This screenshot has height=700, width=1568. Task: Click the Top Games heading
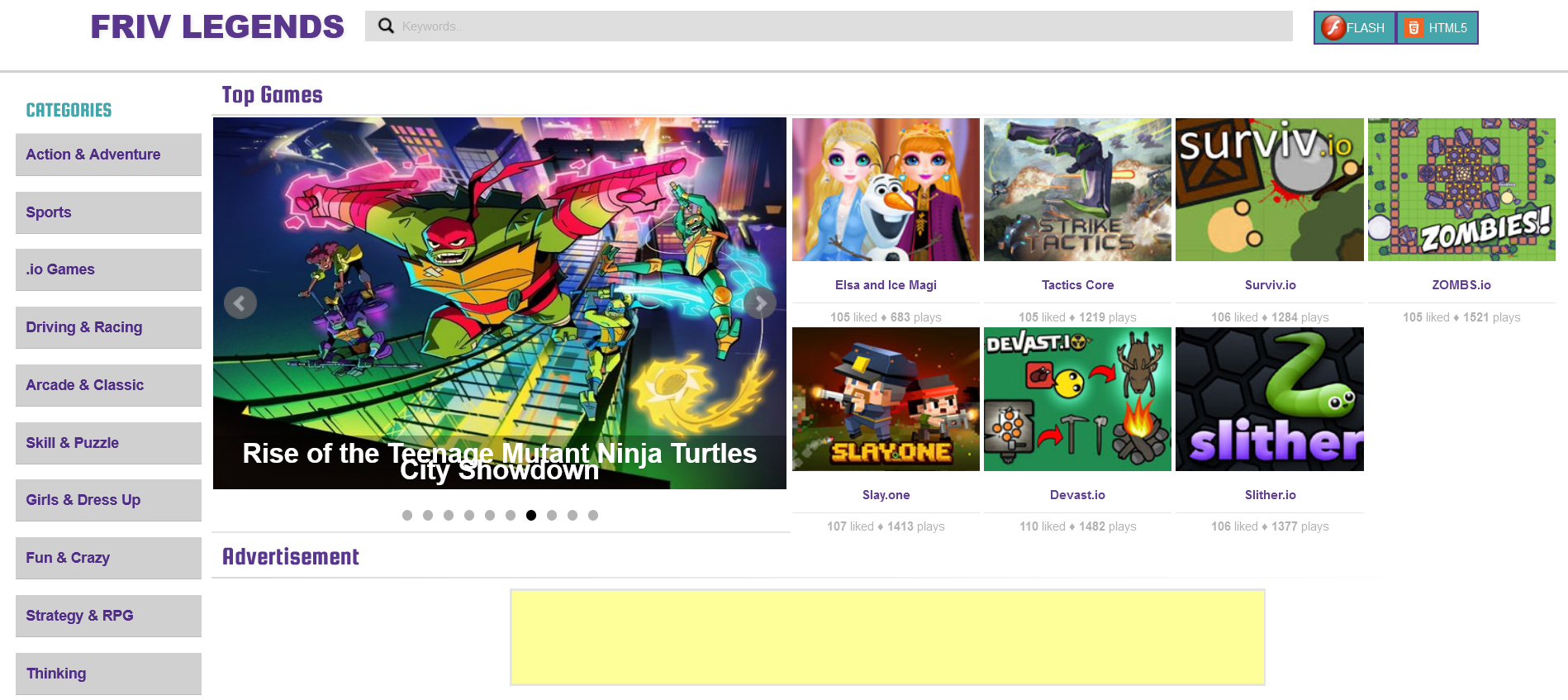(272, 95)
